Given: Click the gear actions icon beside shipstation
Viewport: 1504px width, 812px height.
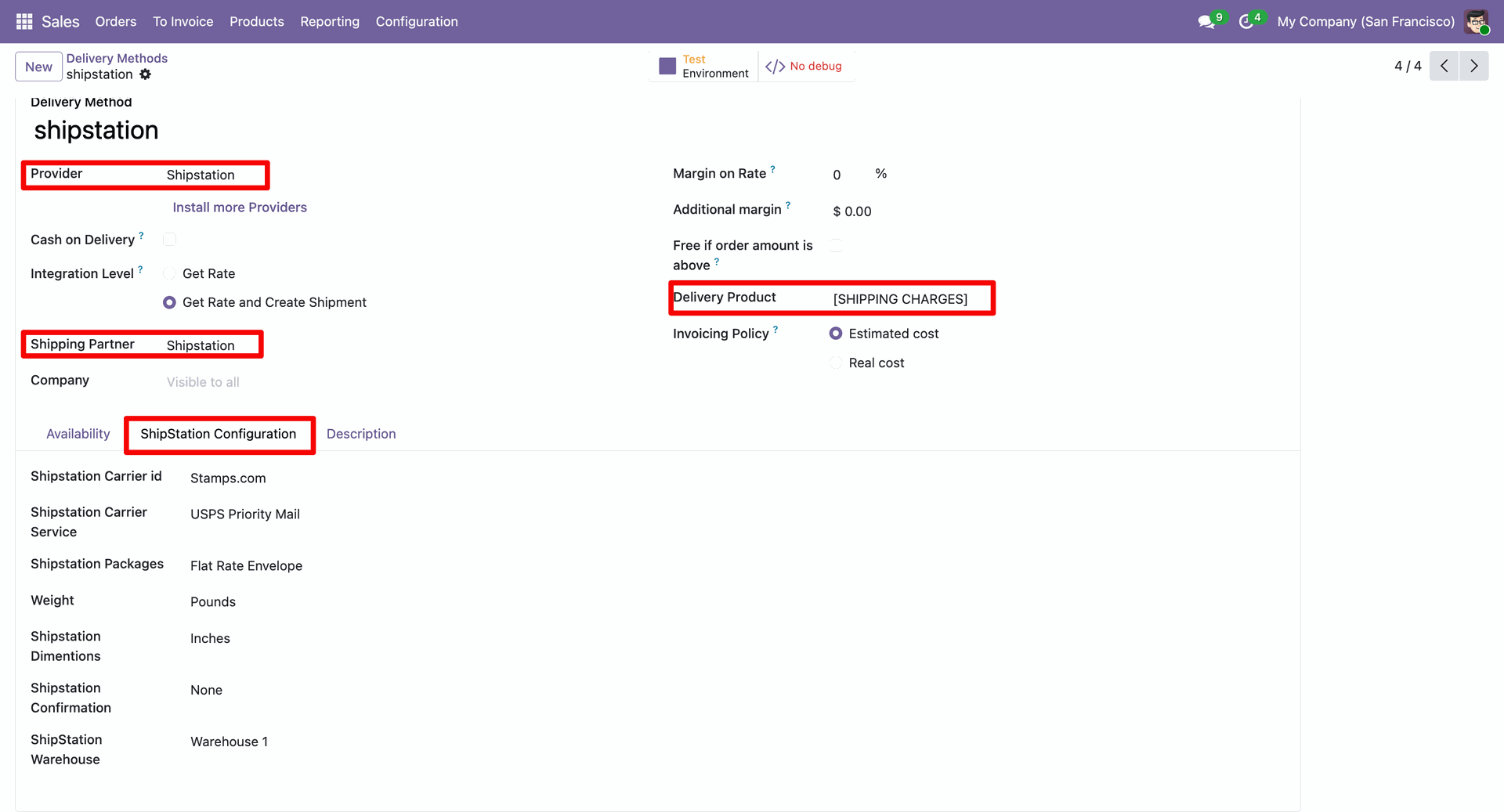Looking at the screenshot, I should 145,74.
